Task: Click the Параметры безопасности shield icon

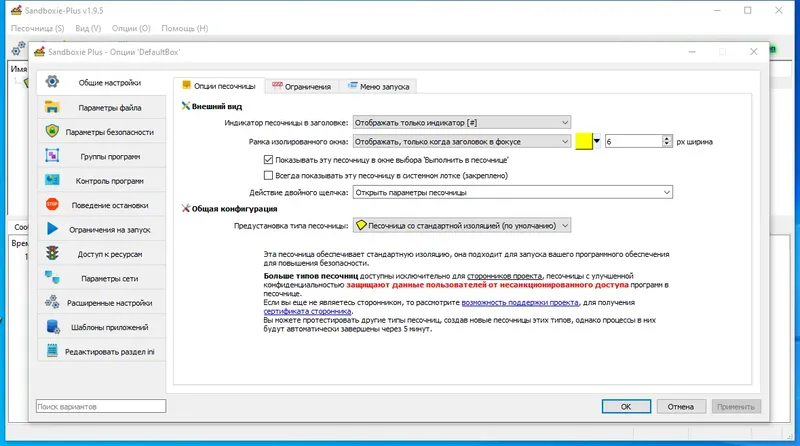Action: point(52,131)
